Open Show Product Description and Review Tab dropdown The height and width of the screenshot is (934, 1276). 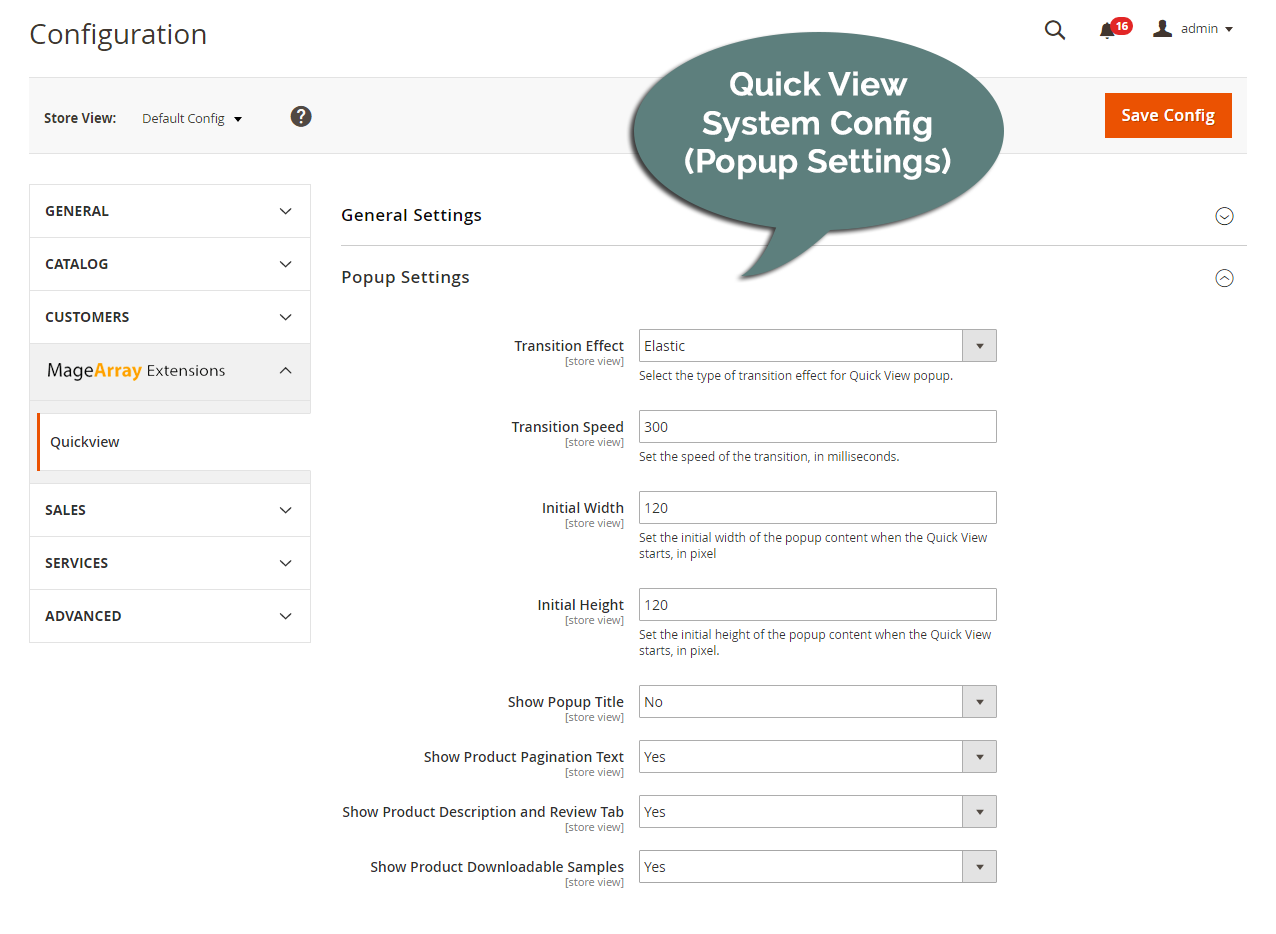coord(979,811)
